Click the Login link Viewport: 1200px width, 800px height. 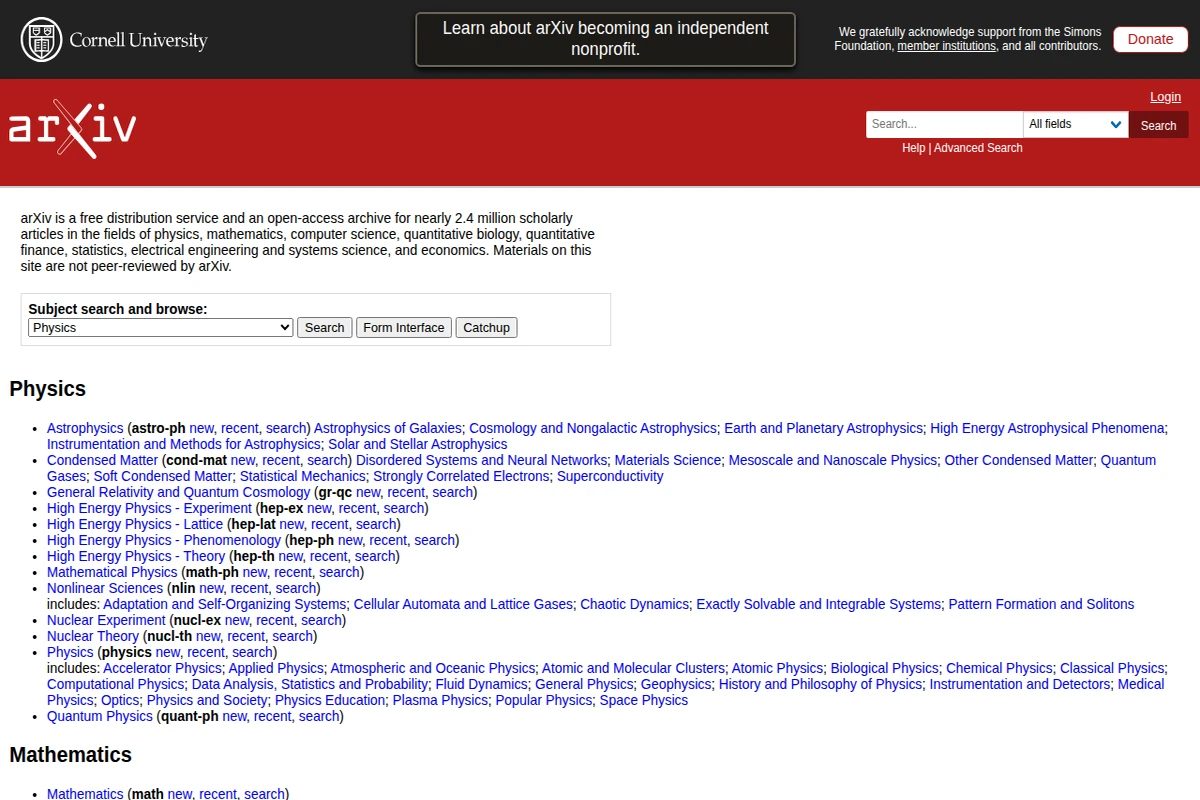click(x=1165, y=96)
